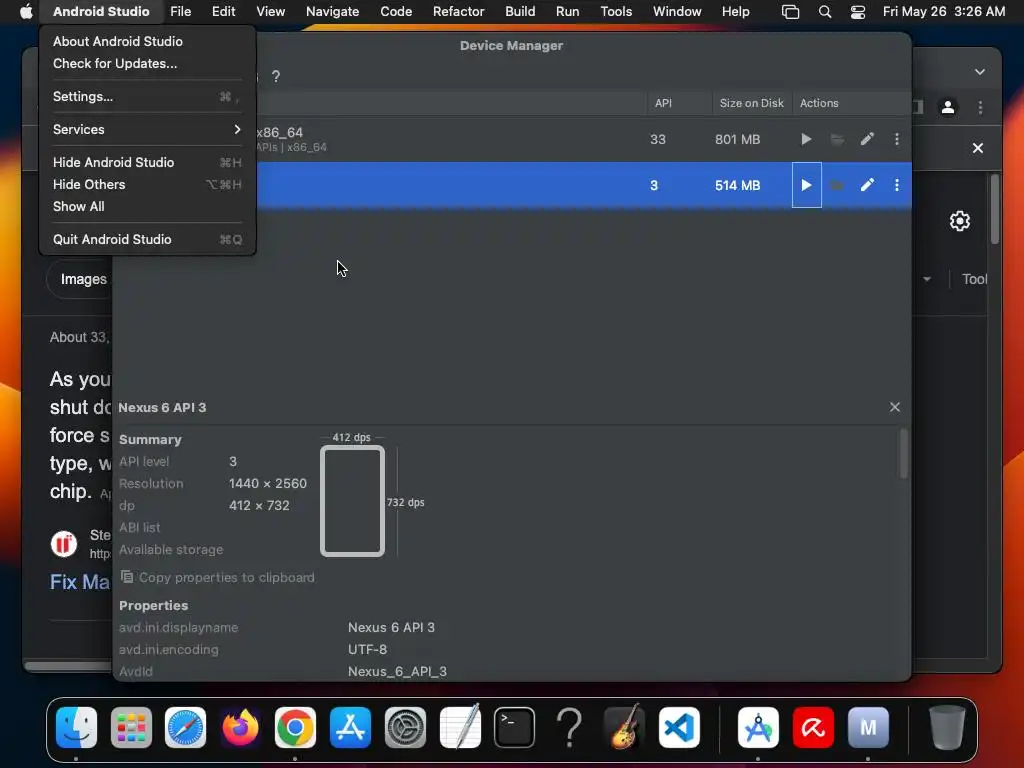
Task: Click the 801 MB size cell
Action: click(x=737, y=139)
